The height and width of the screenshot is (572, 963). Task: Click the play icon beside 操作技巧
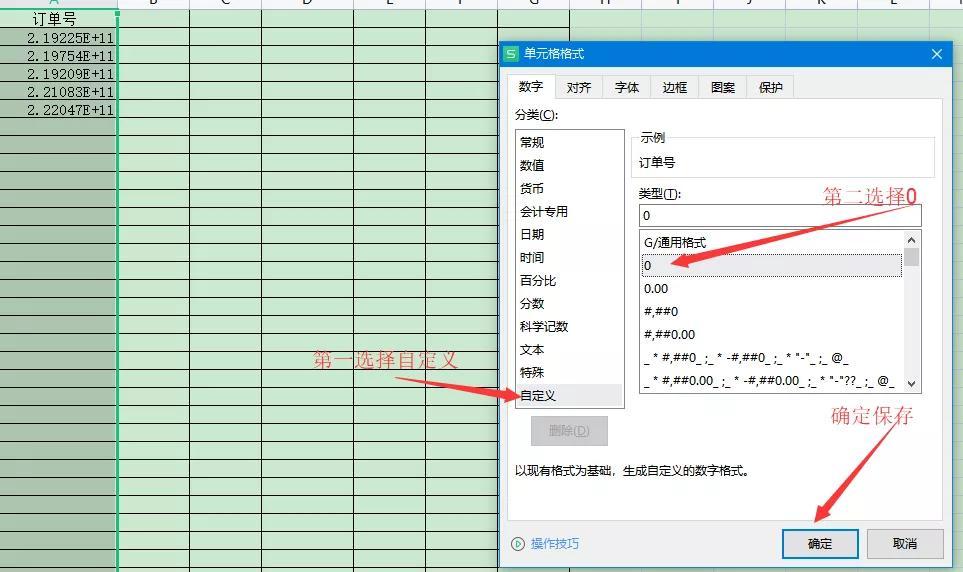(x=518, y=544)
